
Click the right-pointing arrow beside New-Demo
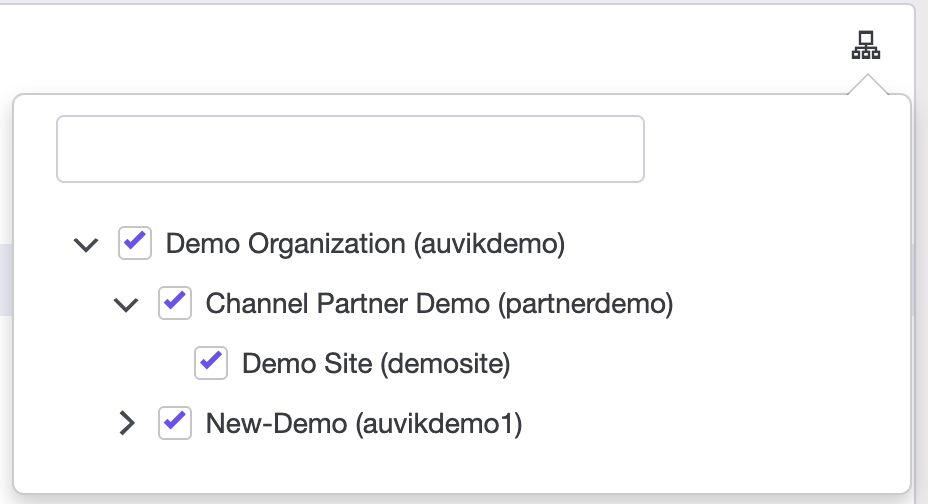pyautogui.click(x=127, y=423)
